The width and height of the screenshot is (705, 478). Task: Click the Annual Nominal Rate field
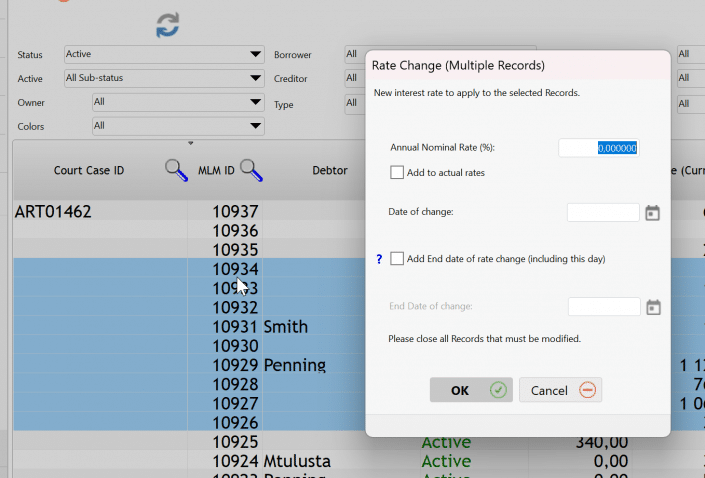click(x=598, y=148)
